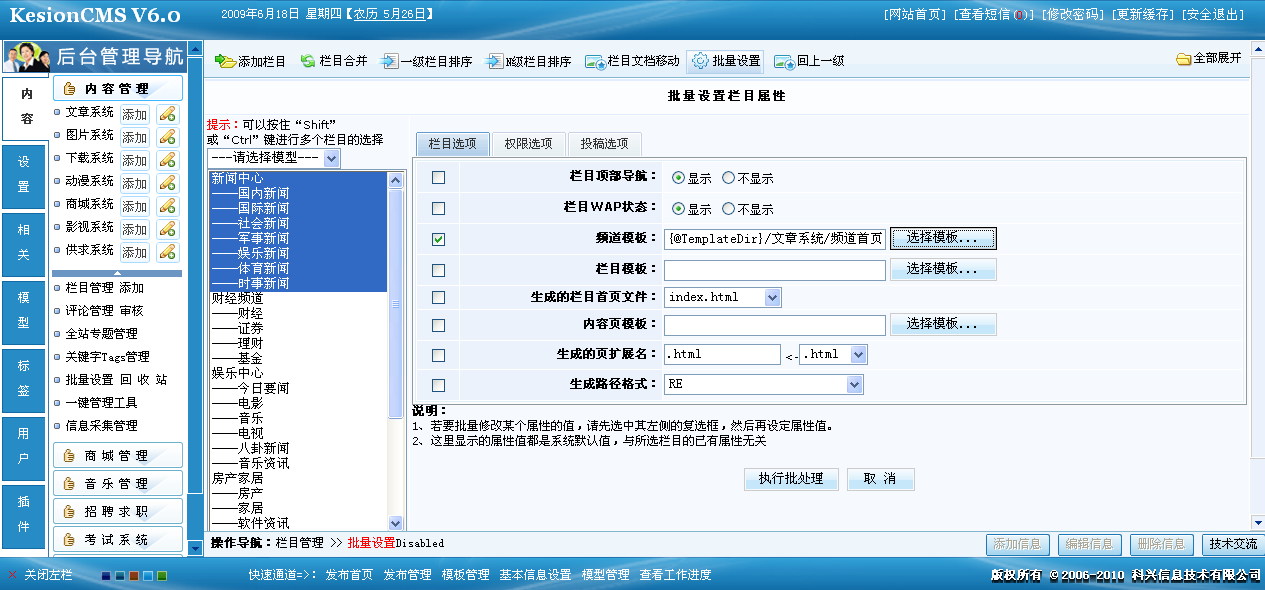Click the pencil icon beside 文章系统
The image size is (1265, 590).
click(x=167, y=114)
